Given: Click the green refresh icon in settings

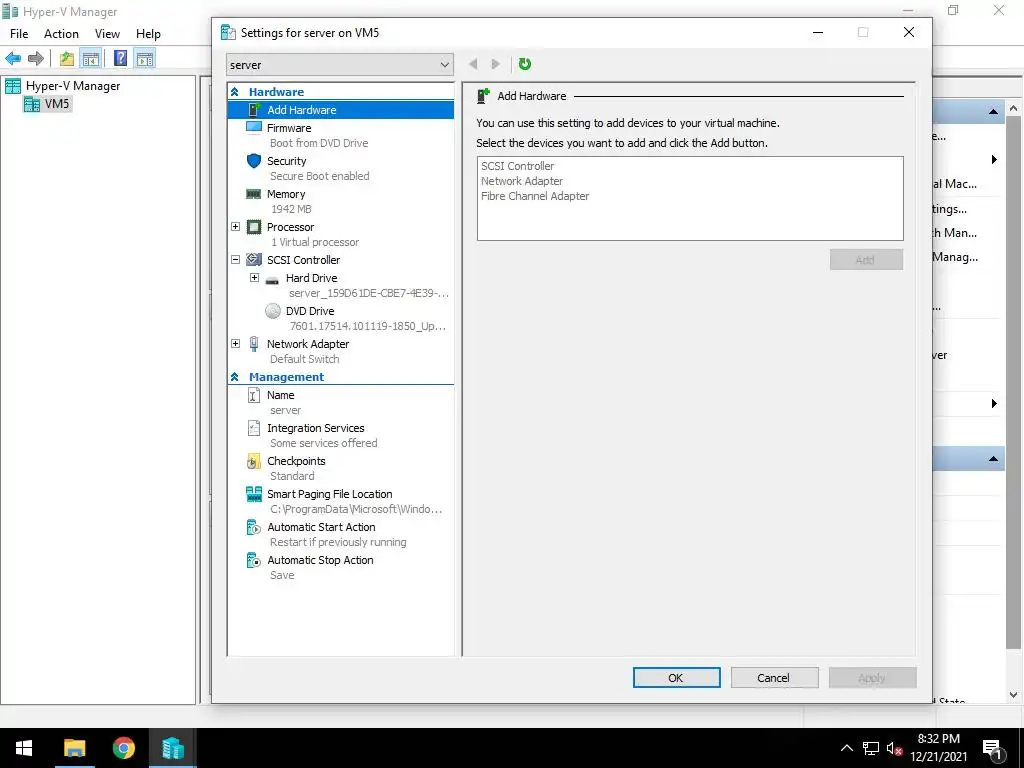Looking at the screenshot, I should pyautogui.click(x=524, y=64).
